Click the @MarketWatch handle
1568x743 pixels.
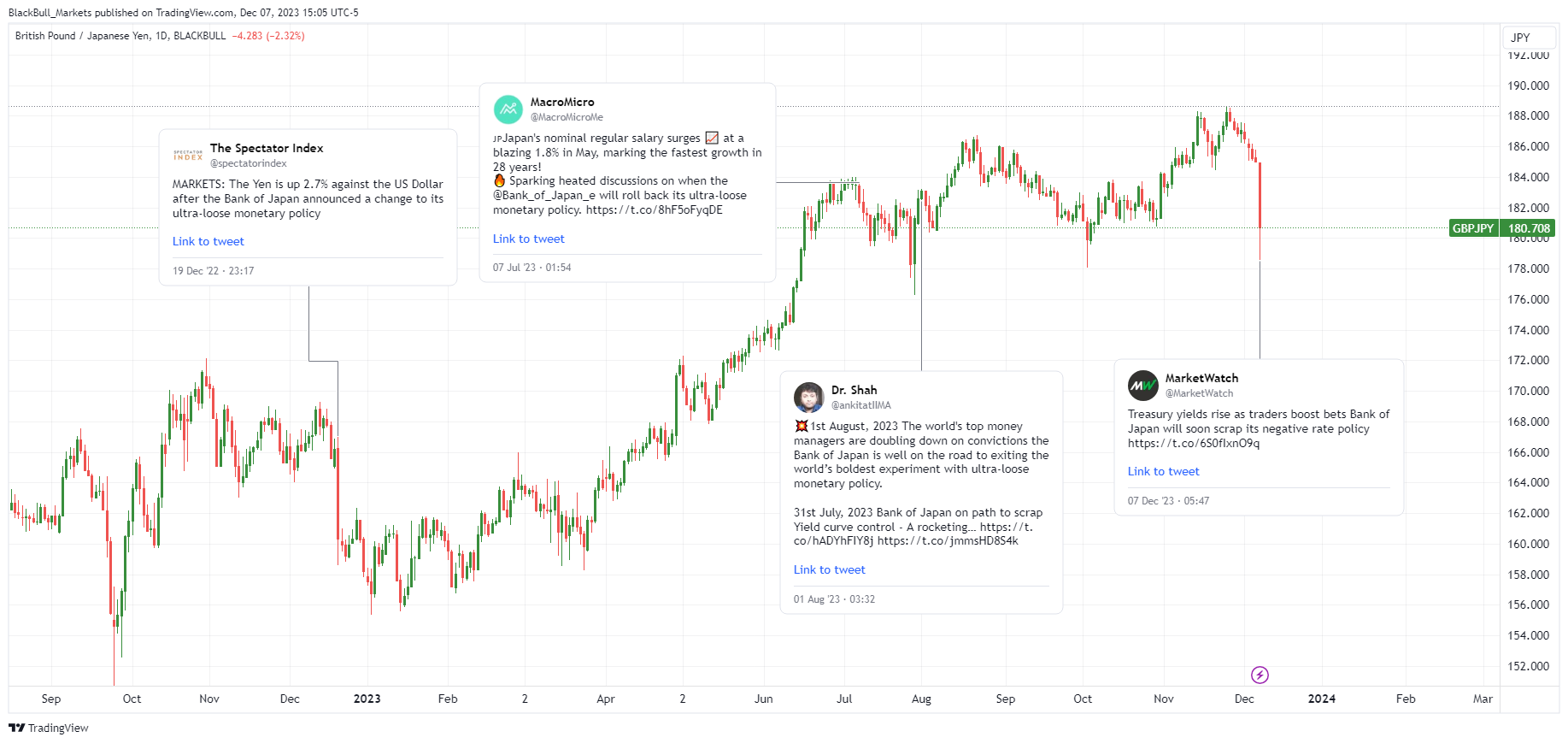point(1200,393)
